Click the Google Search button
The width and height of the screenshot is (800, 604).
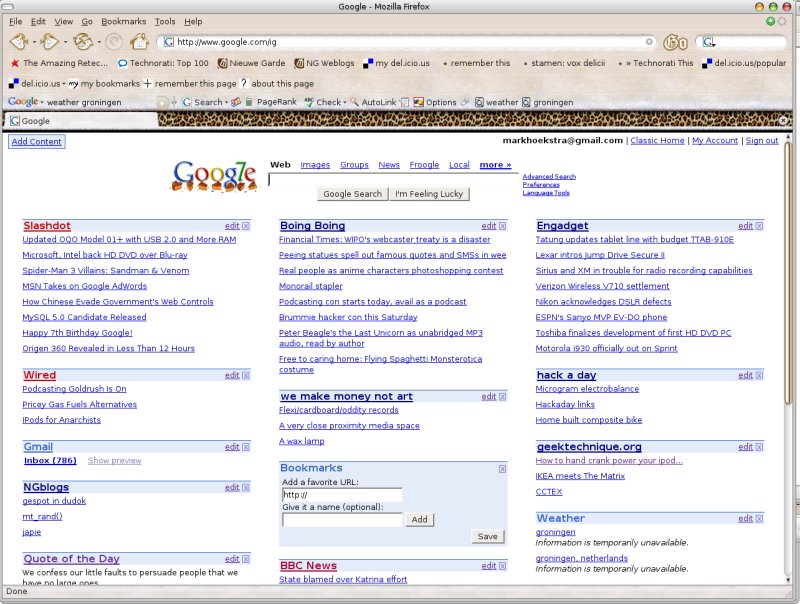(353, 194)
